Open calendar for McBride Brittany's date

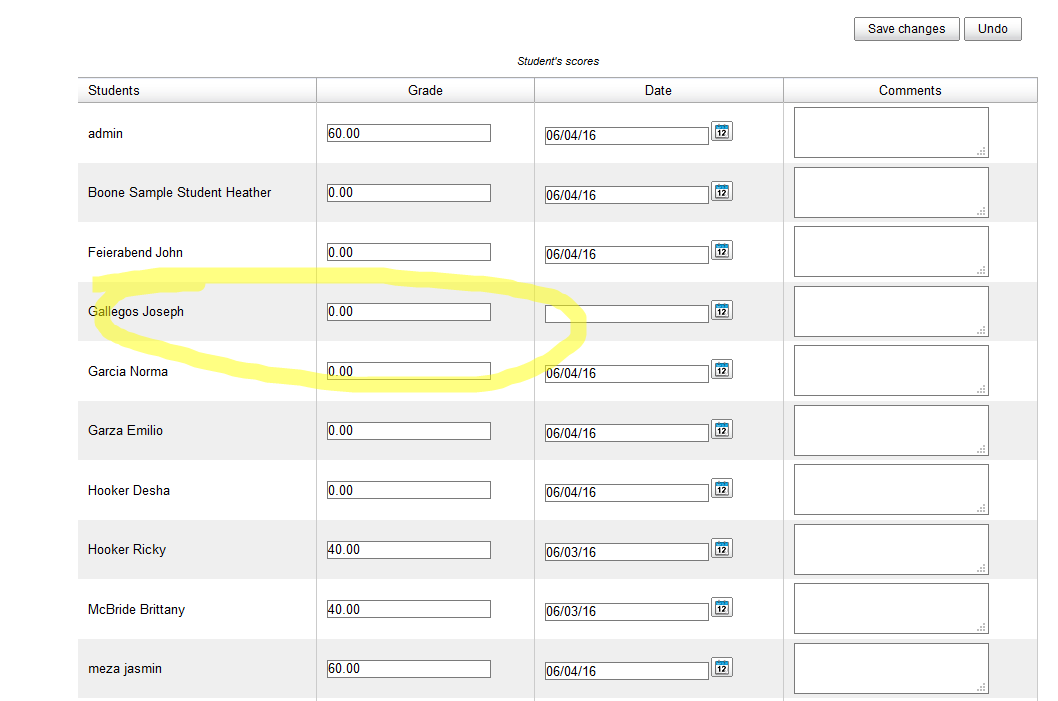[722, 607]
